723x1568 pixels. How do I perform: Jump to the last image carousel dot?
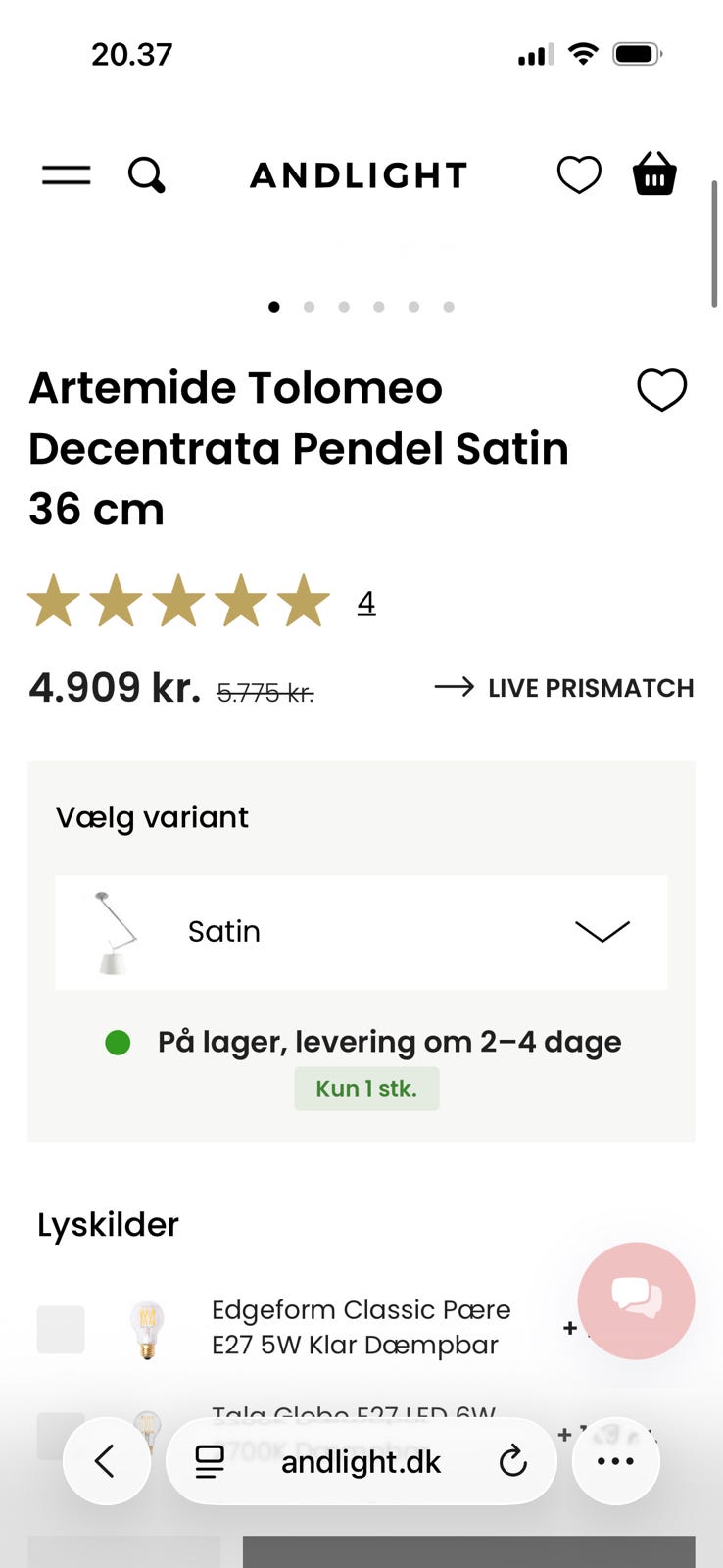tap(449, 307)
